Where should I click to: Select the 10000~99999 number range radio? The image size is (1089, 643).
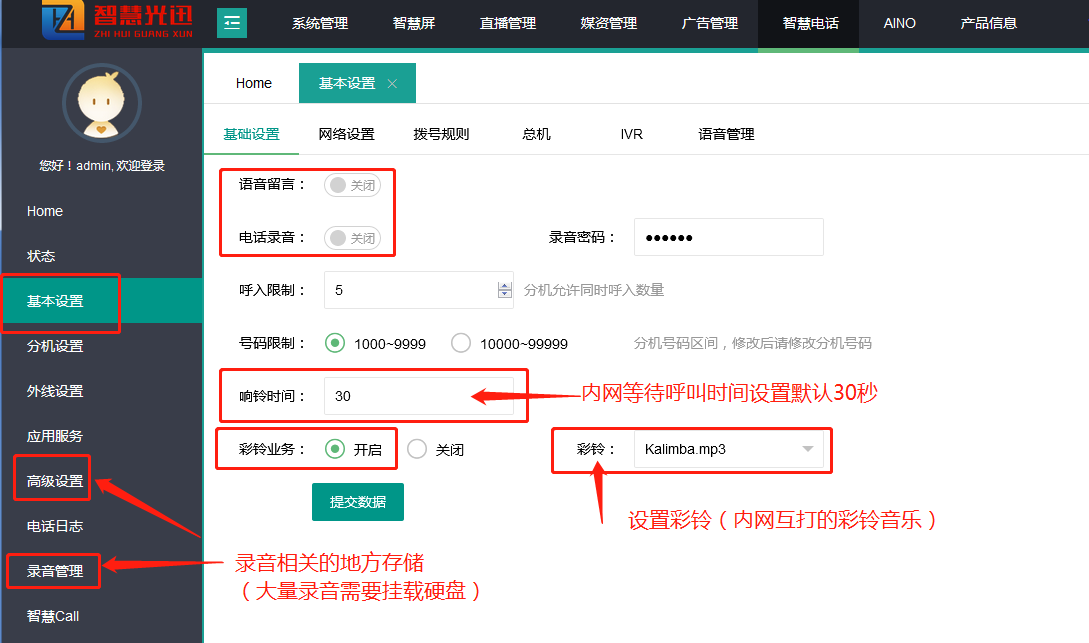461,343
